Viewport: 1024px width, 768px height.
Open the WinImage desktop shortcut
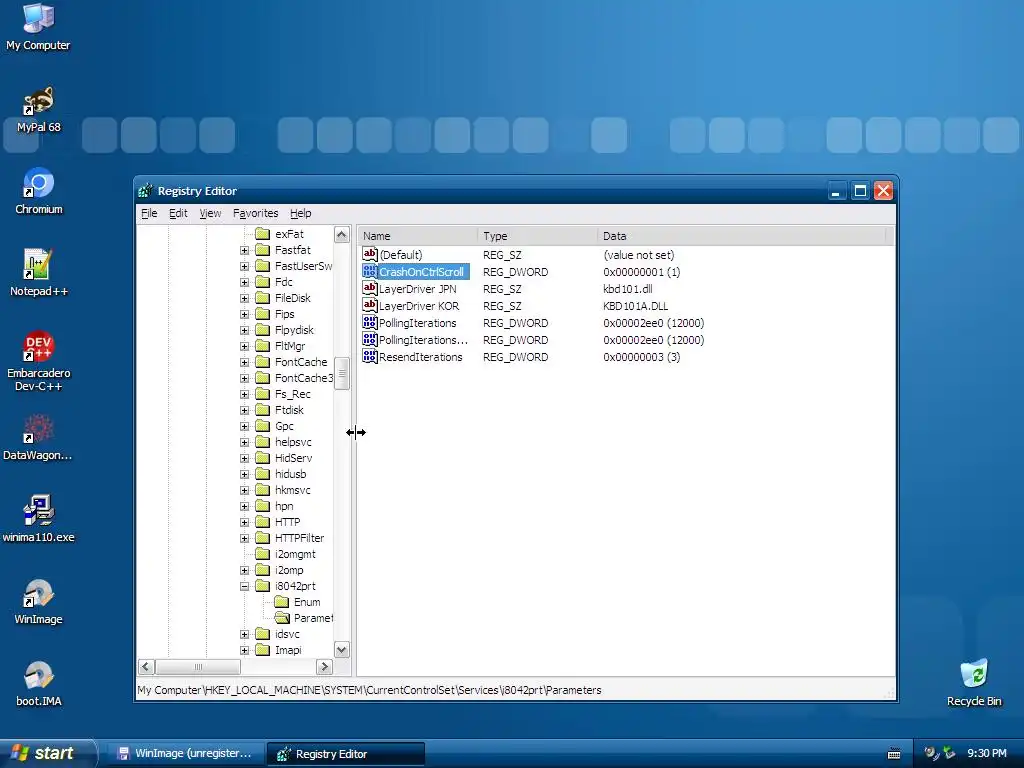(38, 602)
